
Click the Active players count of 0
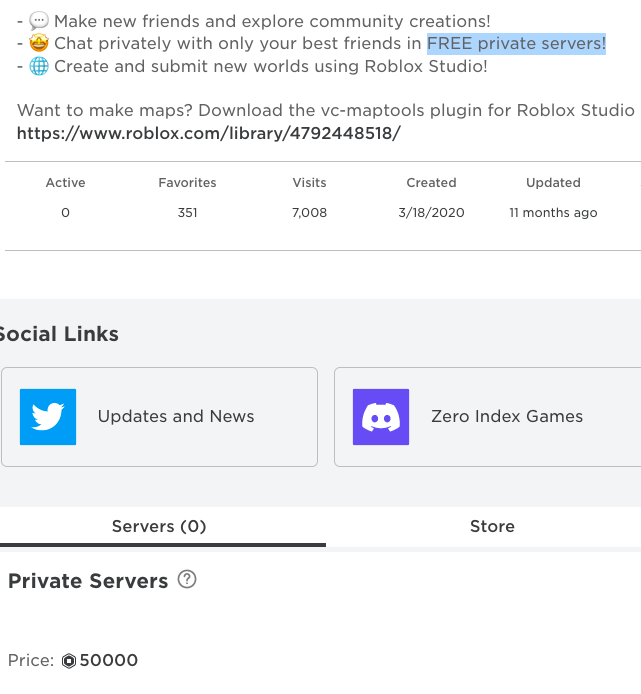(66, 213)
